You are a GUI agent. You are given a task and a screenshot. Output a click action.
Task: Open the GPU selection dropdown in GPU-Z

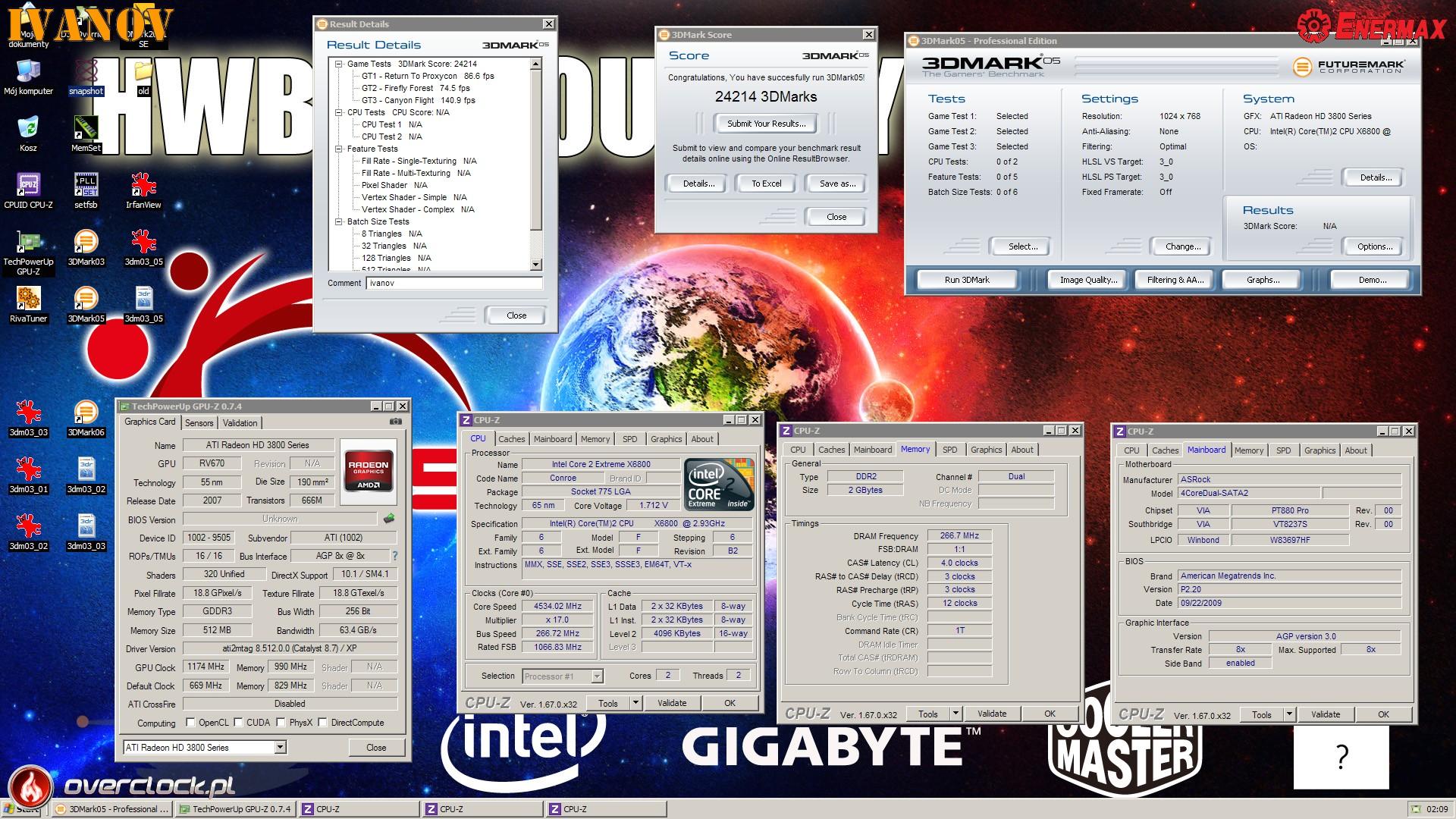[x=280, y=748]
